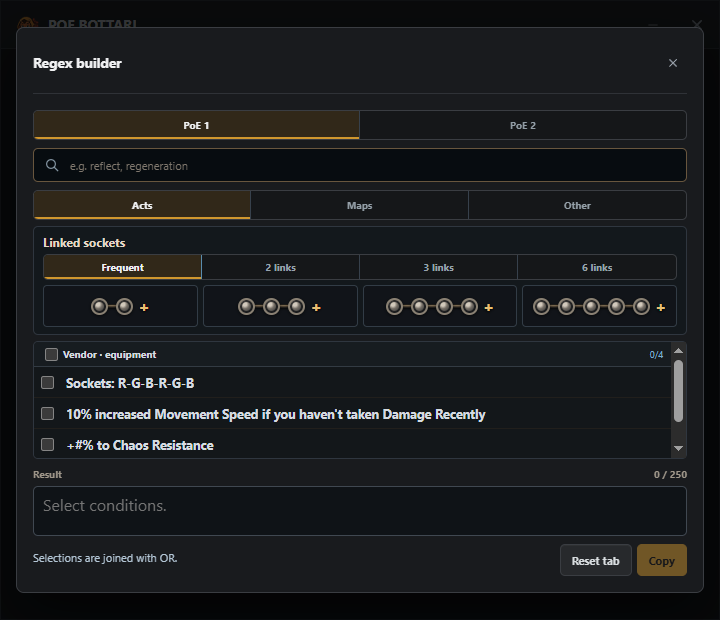Click the magnifier search icon
720x620 pixels.
(52, 165)
